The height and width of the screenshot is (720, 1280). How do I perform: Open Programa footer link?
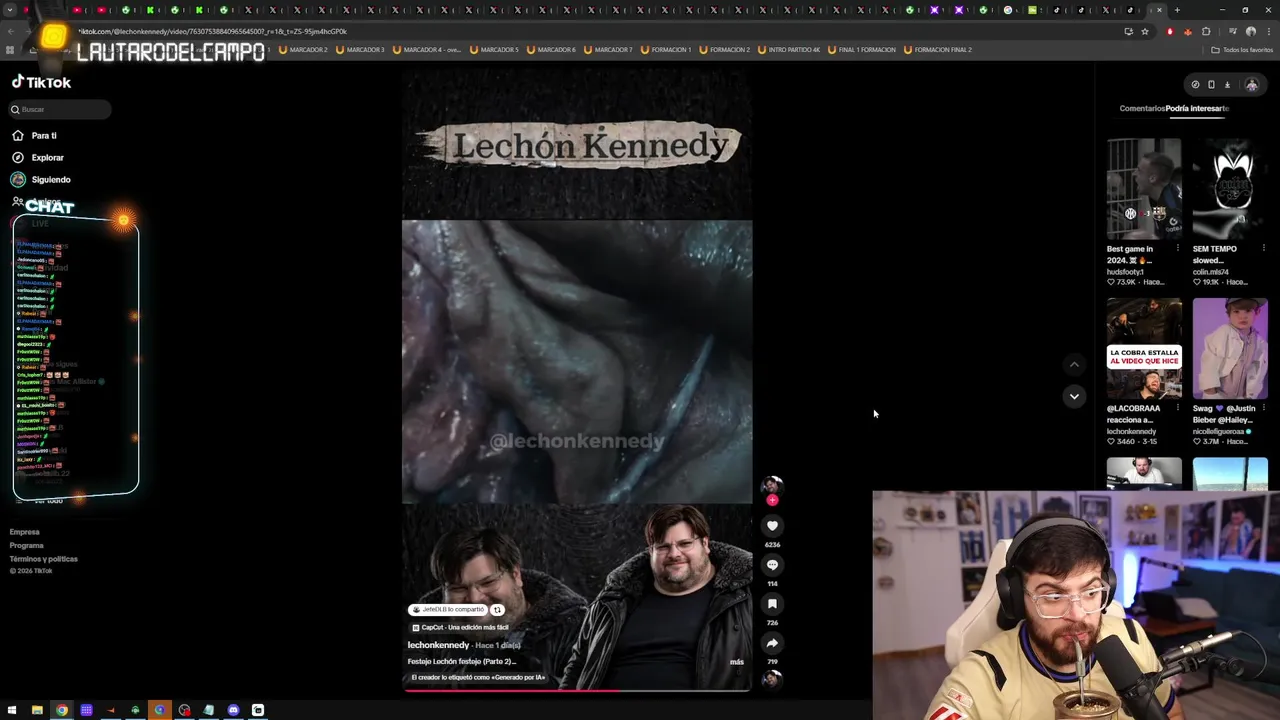point(27,545)
